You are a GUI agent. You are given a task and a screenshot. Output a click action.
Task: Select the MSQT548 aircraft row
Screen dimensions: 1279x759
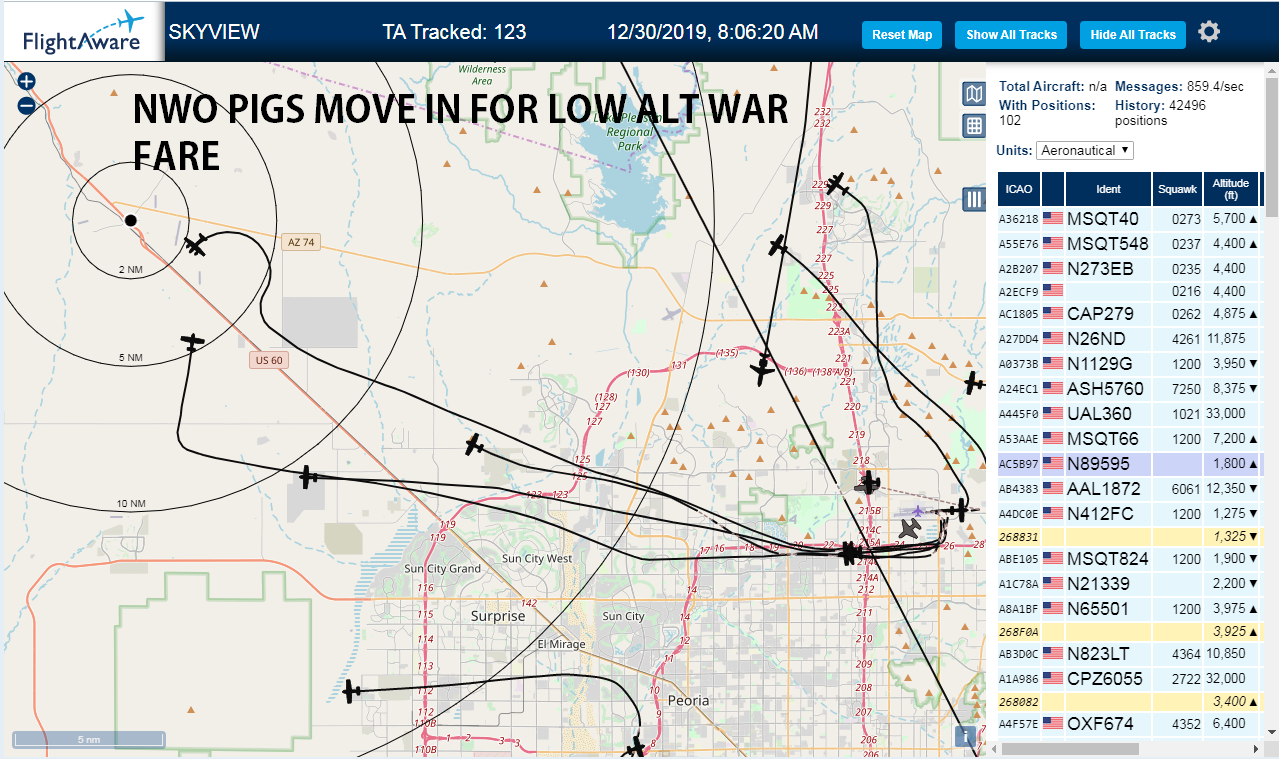(1130, 243)
